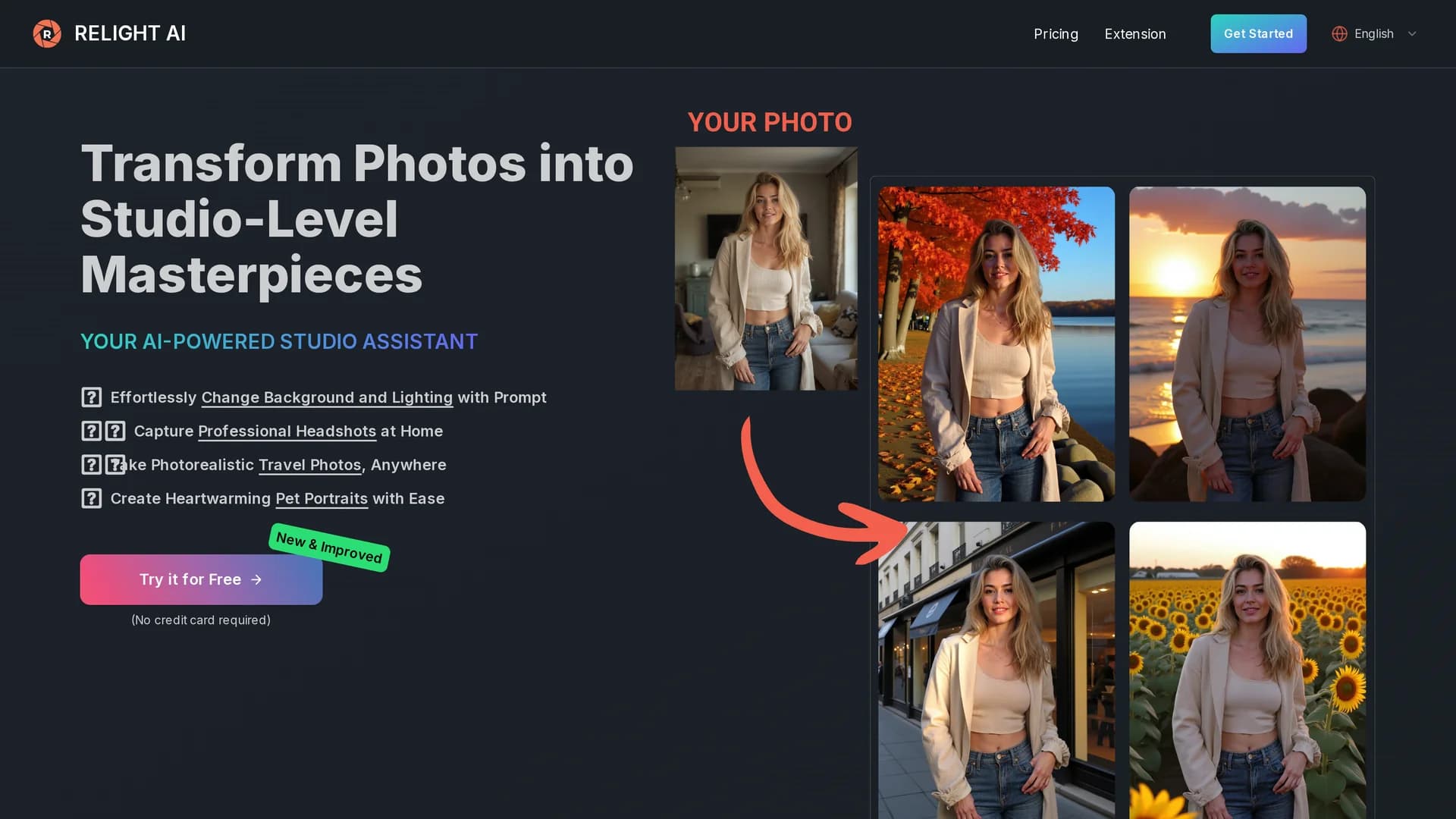Click the Transform Photos into Studio-Level Masterpieces heading
This screenshot has height=819, width=1456.
click(356, 218)
